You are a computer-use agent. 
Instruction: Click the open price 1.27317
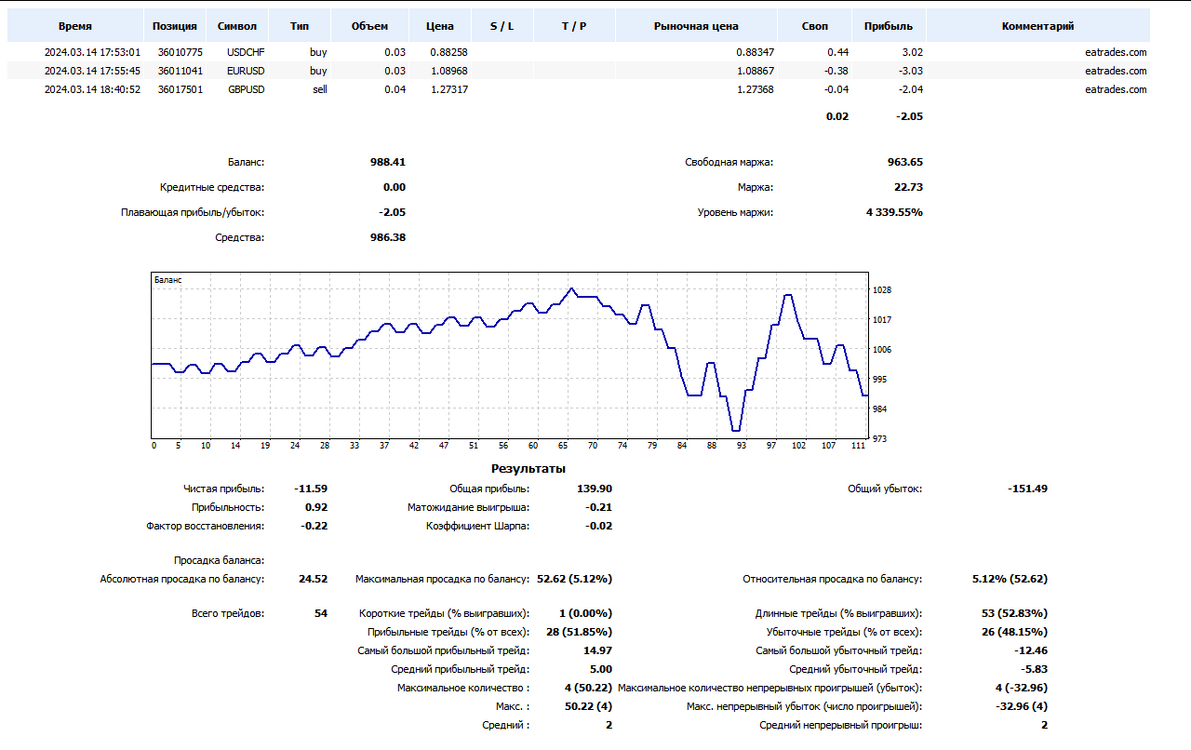click(449, 89)
